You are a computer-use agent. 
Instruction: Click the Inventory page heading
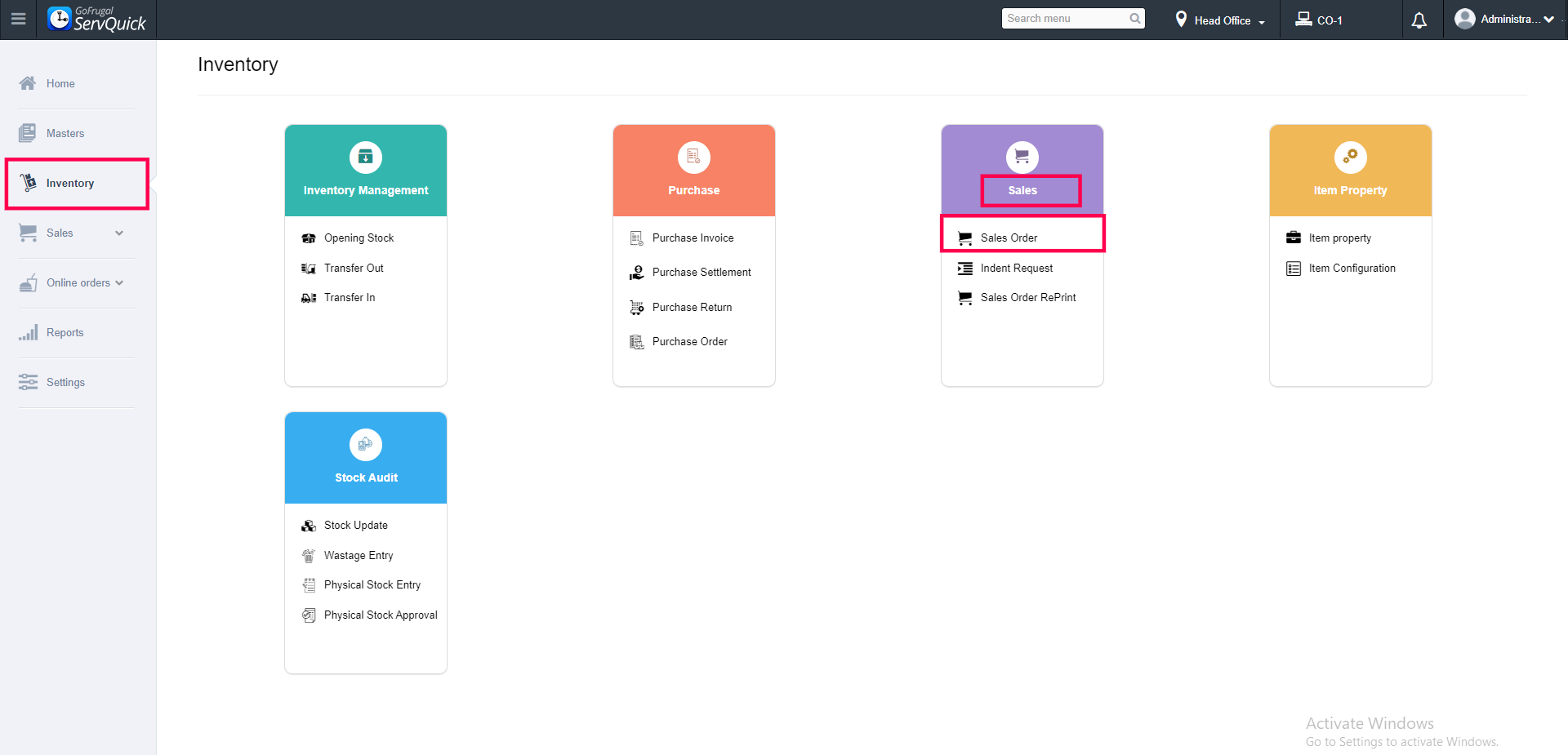click(238, 64)
